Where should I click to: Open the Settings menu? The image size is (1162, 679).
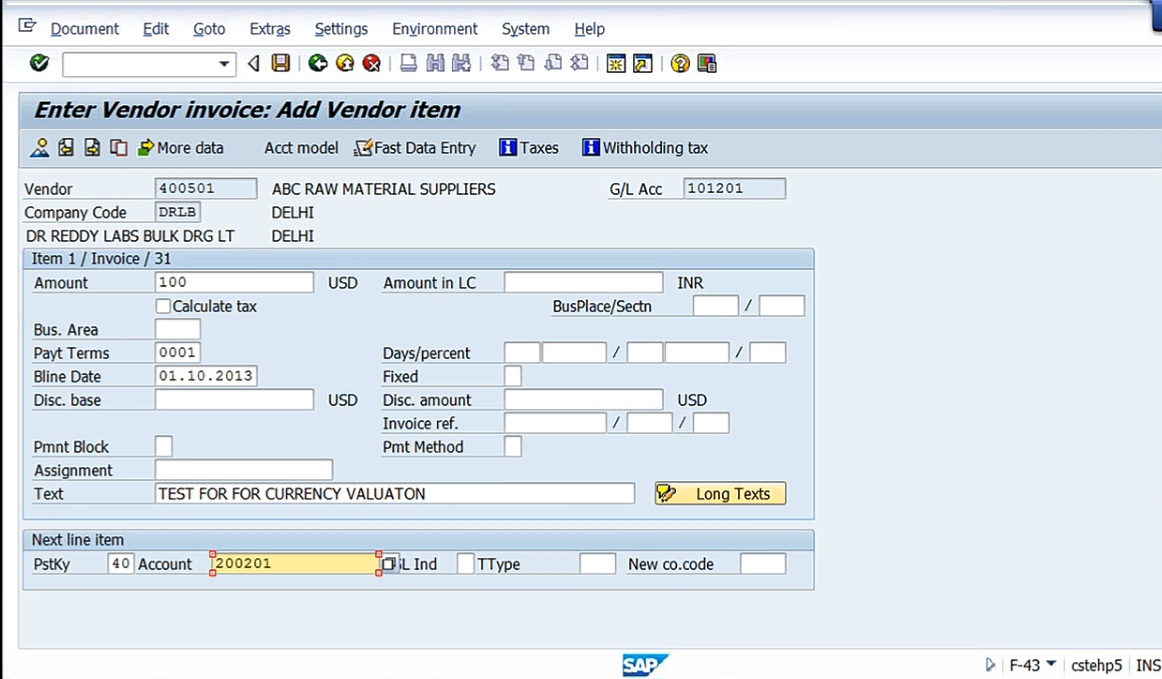pyautogui.click(x=341, y=29)
